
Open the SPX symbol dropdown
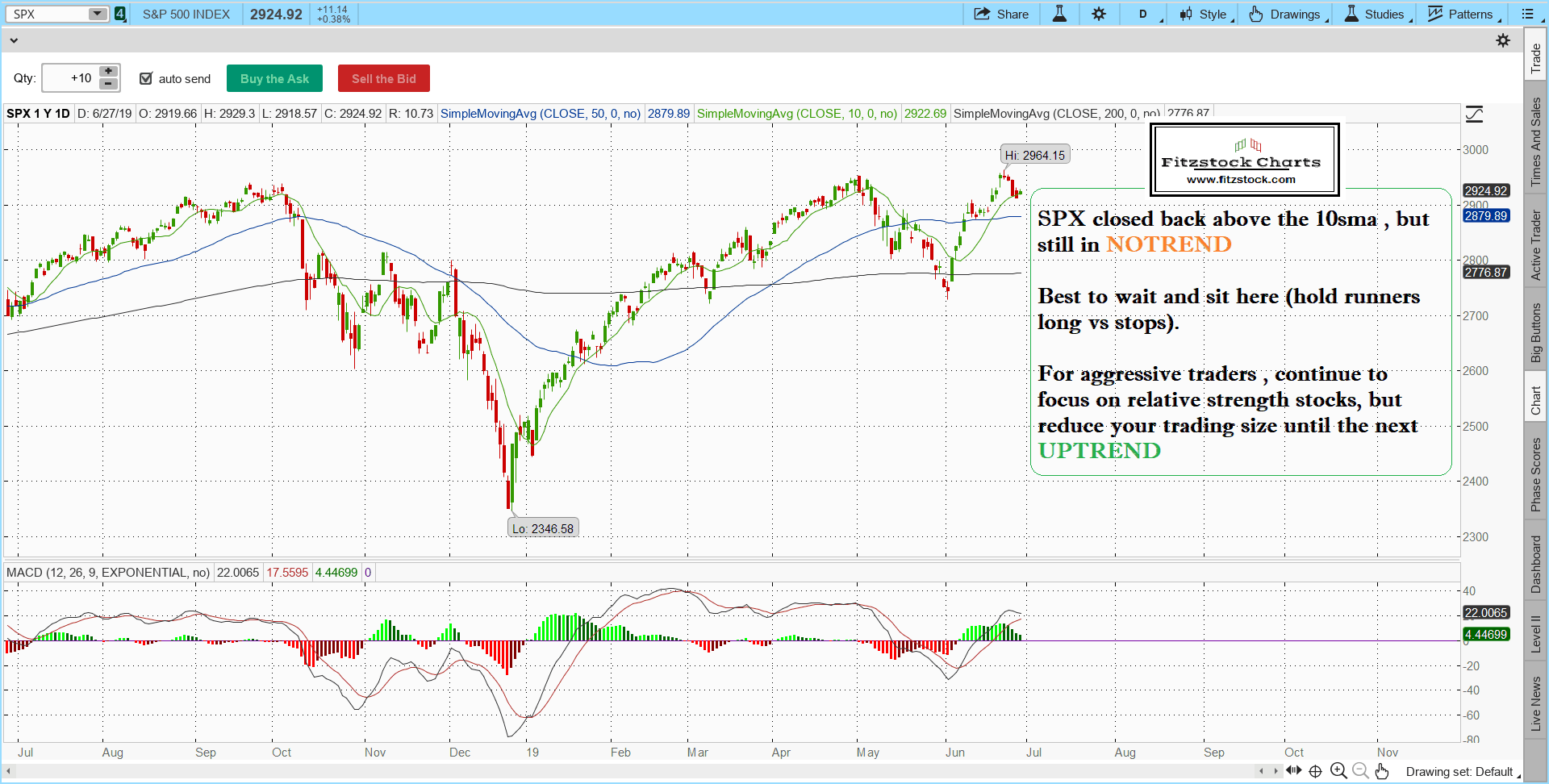click(x=97, y=14)
